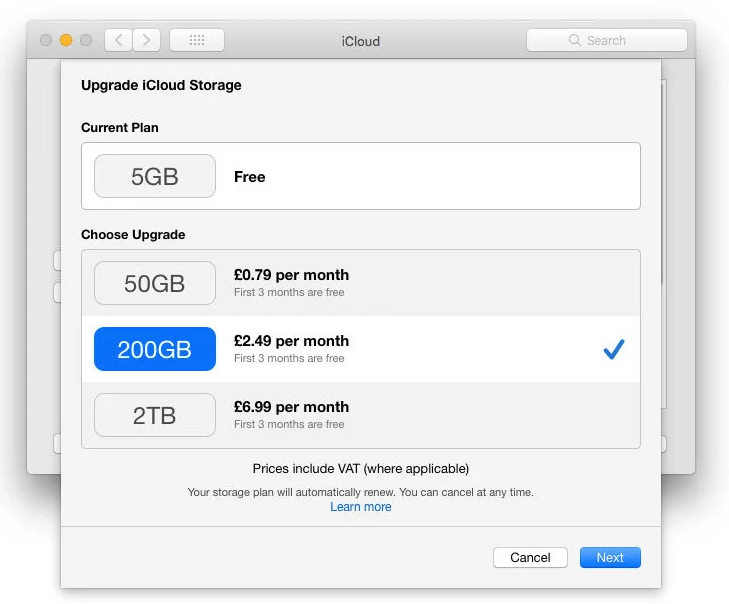Click the 5GB current plan badge
The image size is (729, 604).
155,176
